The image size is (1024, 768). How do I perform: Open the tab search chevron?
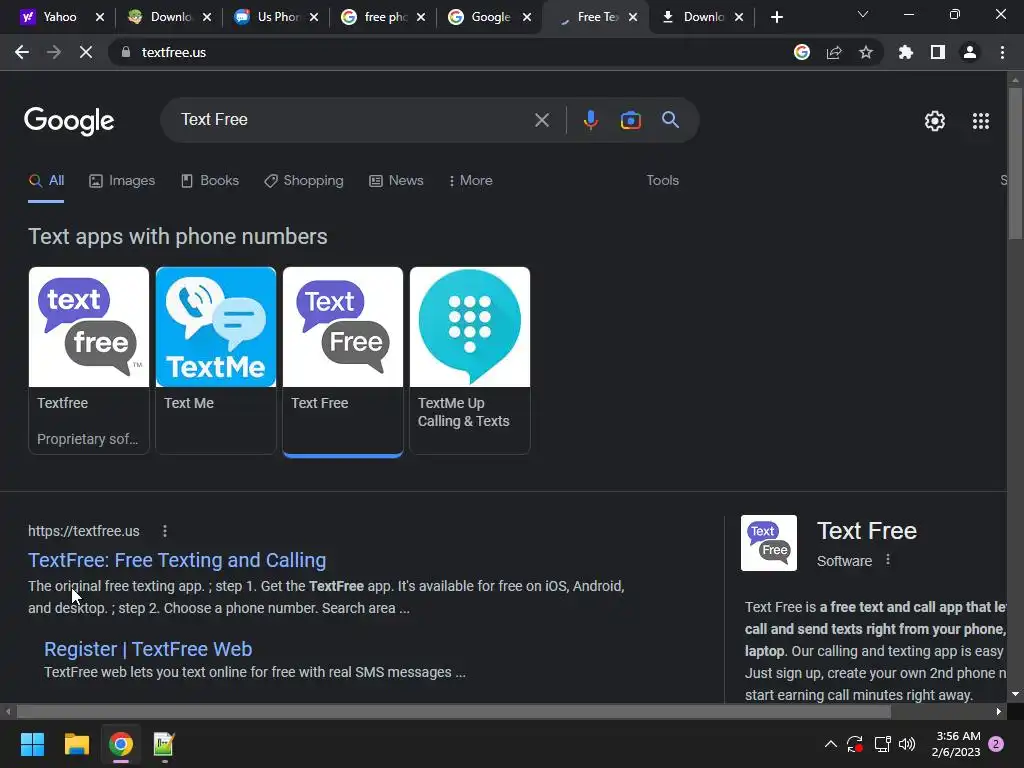point(863,14)
